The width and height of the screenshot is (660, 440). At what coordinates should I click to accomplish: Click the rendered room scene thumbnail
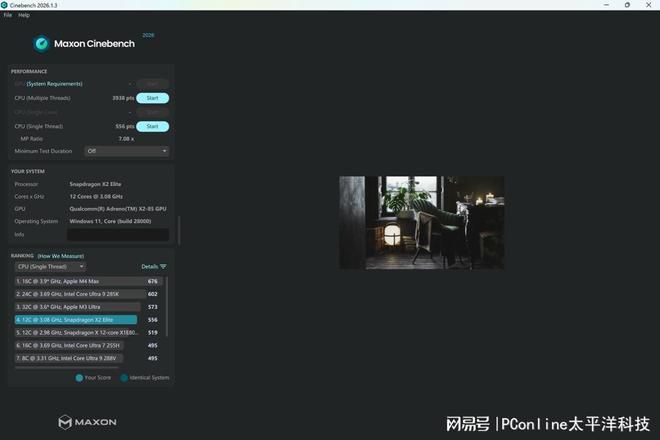(x=421, y=223)
